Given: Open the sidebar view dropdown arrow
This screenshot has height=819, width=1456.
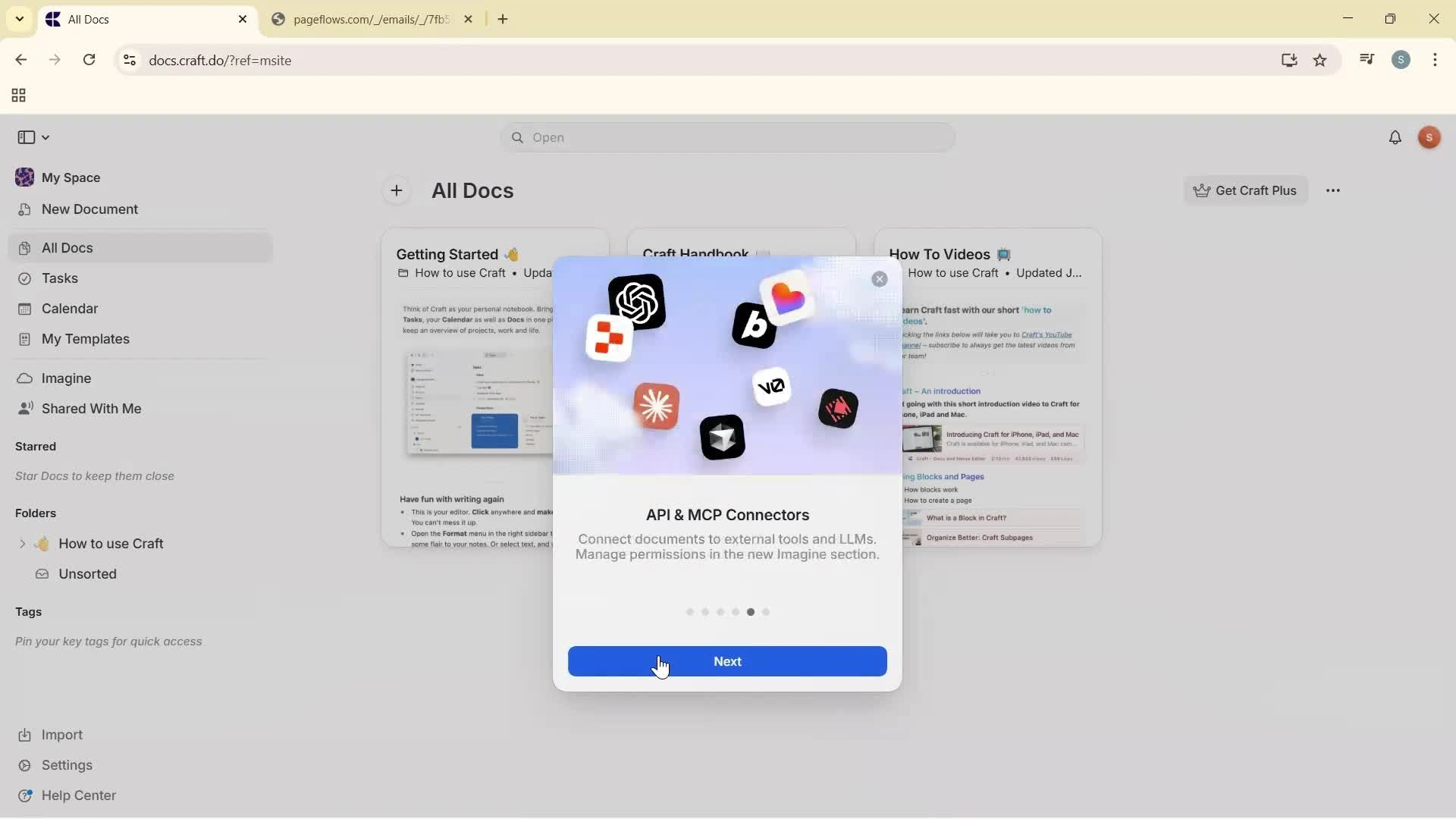Looking at the screenshot, I should (x=45, y=137).
